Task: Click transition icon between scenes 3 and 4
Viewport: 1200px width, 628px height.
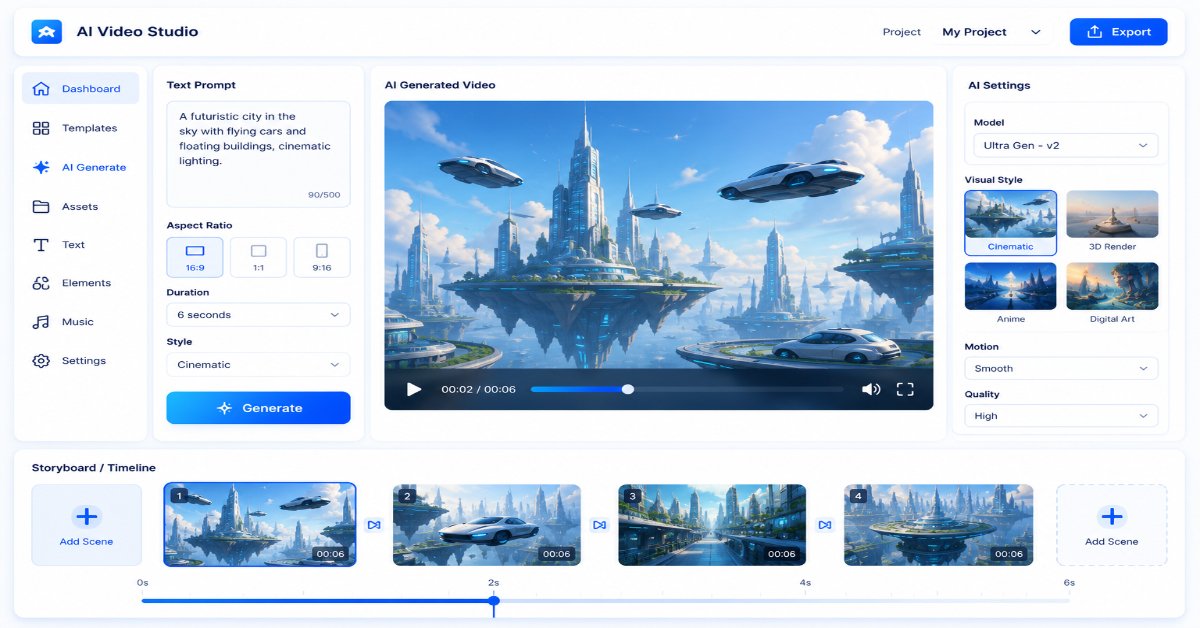Action: pyautogui.click(x=825, y=525)
